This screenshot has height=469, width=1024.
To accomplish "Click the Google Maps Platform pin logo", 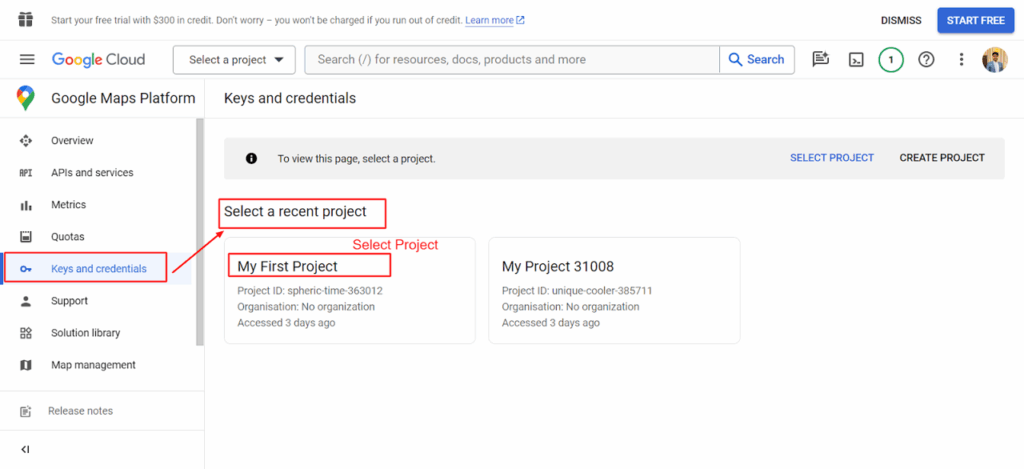I will pos(26,98).
